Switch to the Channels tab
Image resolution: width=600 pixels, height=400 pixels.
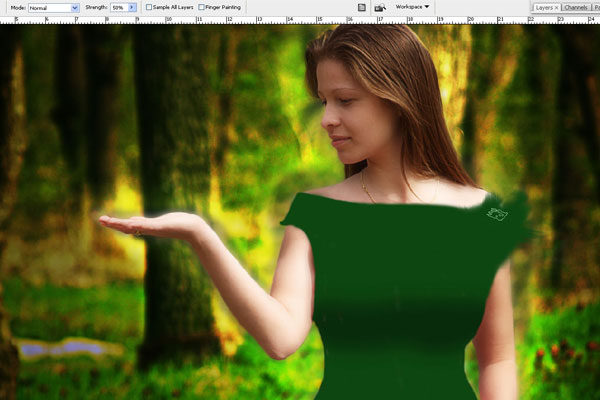(576, 7)
